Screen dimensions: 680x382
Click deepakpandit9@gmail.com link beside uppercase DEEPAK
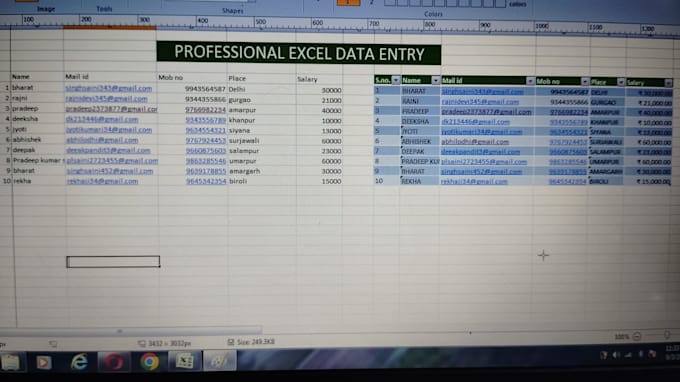(x=481, y=151)
